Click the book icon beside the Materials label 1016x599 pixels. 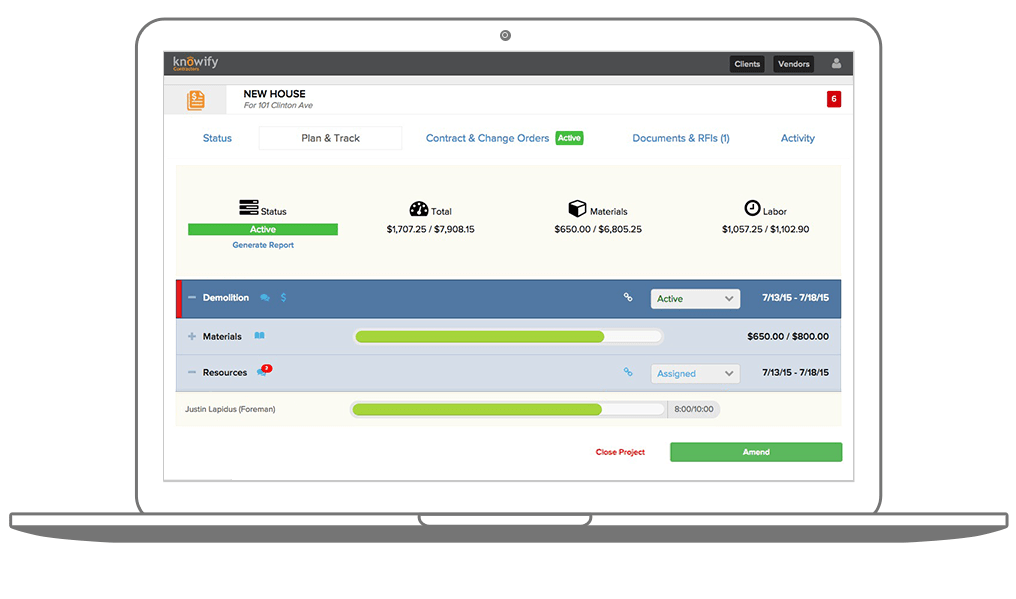click(259, 336)
